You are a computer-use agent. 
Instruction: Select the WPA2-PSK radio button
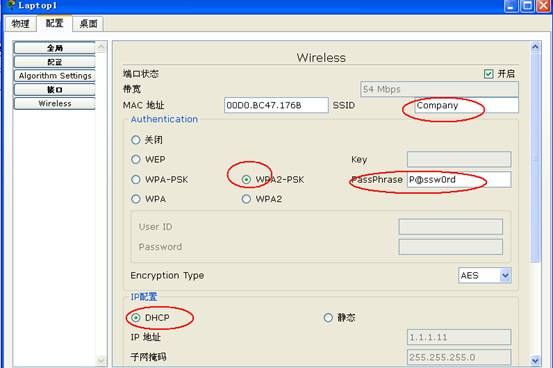coord(246,180)
